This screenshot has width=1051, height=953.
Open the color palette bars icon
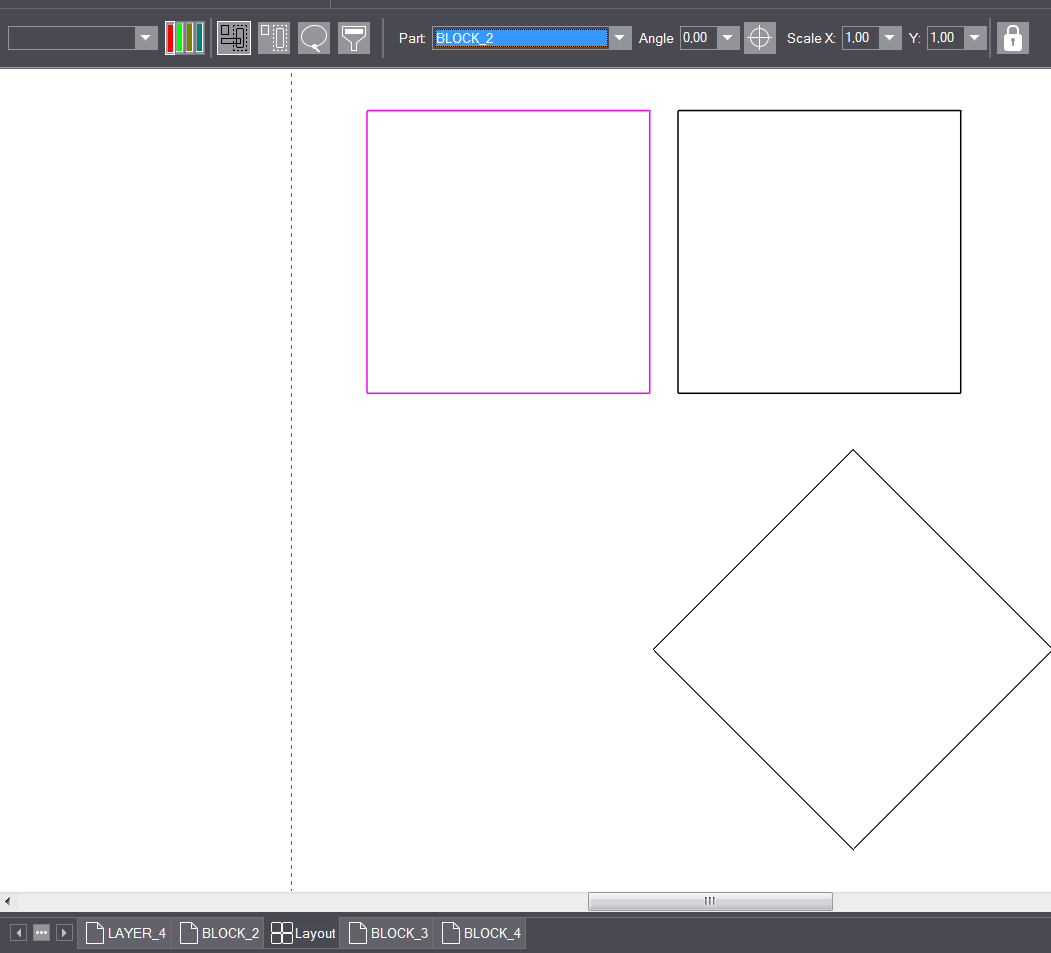coord(184,38)
